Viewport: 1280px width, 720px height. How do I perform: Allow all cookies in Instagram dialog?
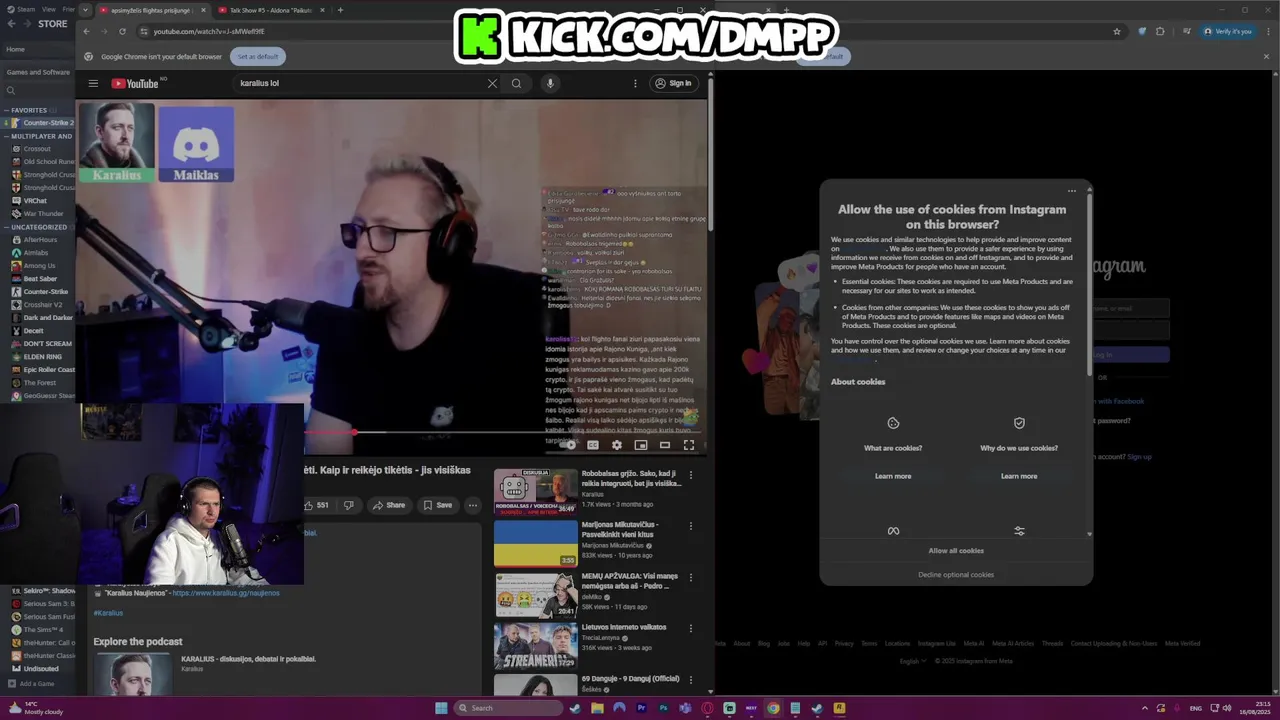tap(956, 551)
